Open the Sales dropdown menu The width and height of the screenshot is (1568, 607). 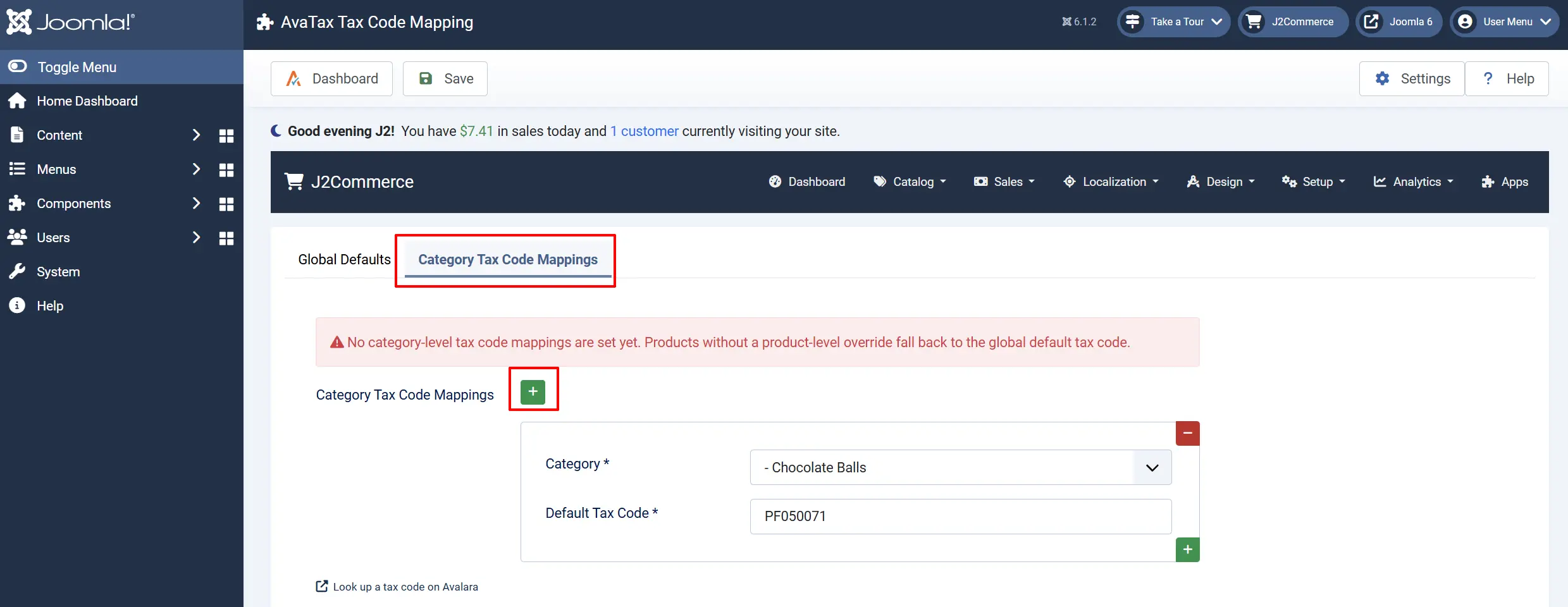tap(1004, 181)
